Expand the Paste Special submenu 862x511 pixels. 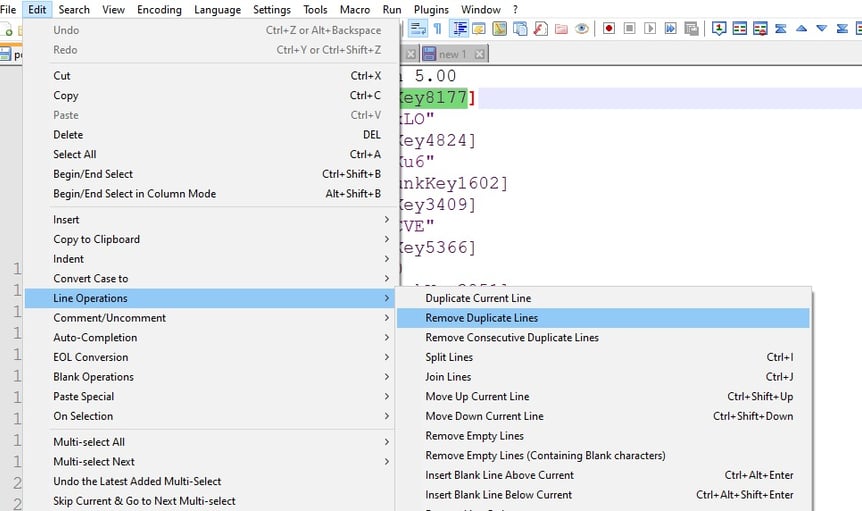click(210, 397)
